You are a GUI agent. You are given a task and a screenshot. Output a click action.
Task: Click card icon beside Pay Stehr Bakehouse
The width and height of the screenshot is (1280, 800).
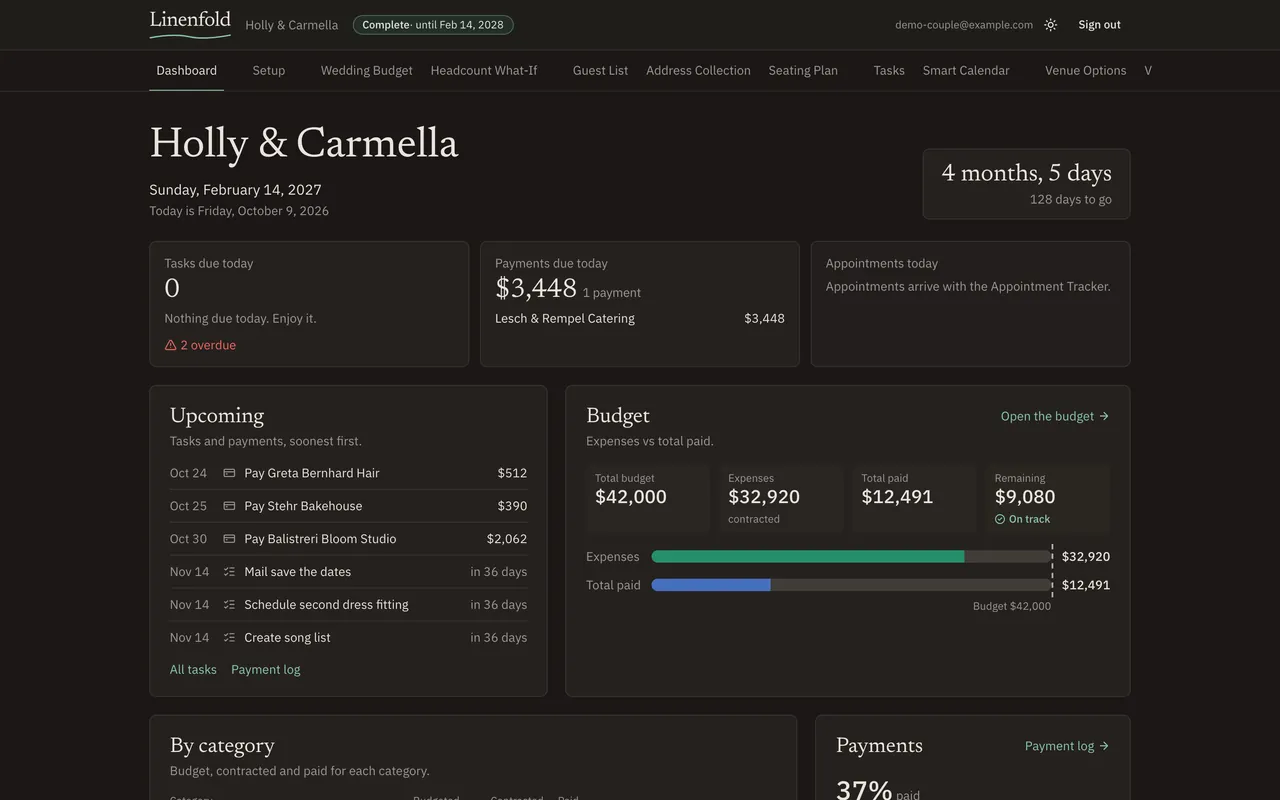point(229,506)
